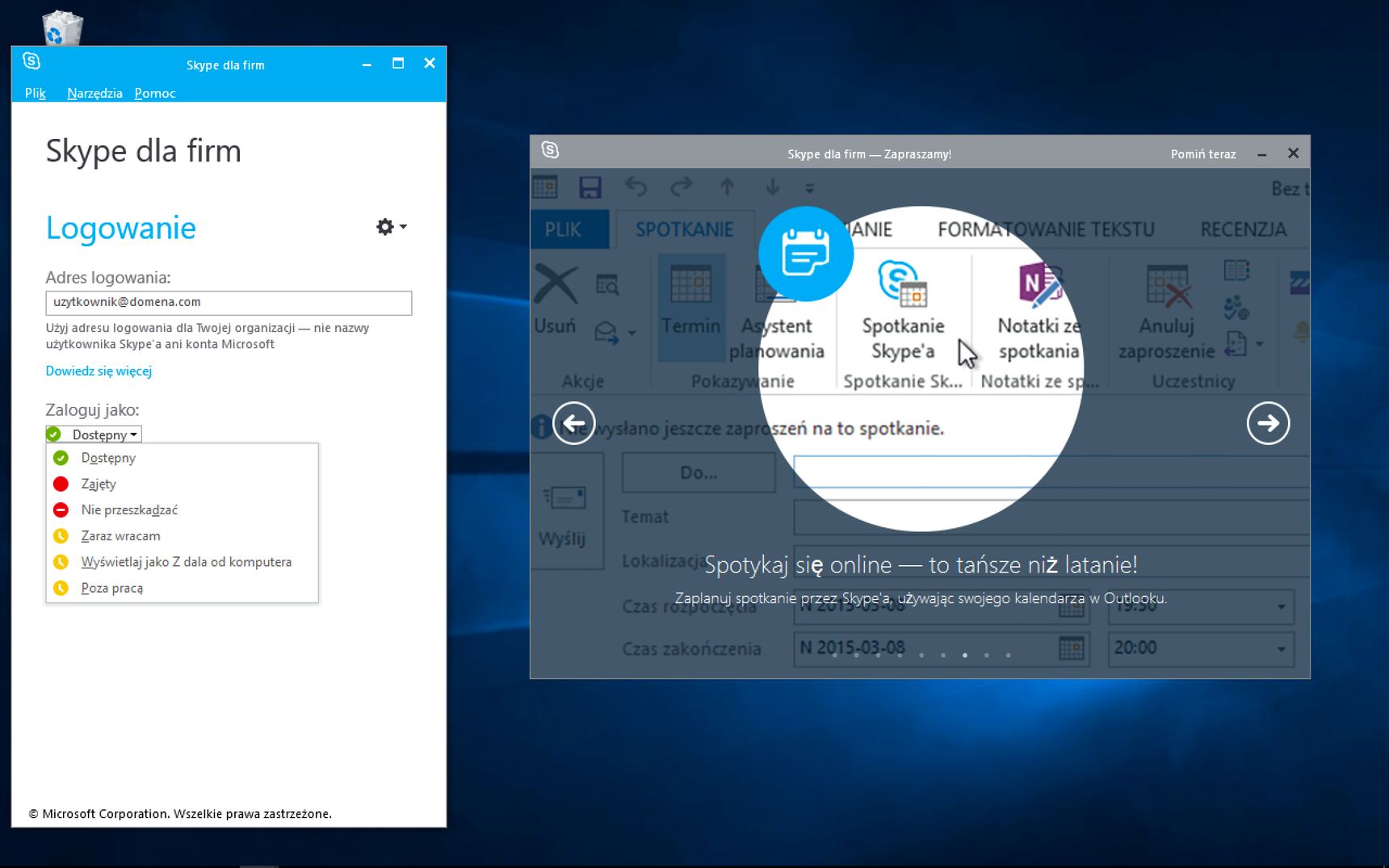The height and width of the screenshot is (868, 1389).
Task: Click the Adres logowania input field
Action: 229,303
